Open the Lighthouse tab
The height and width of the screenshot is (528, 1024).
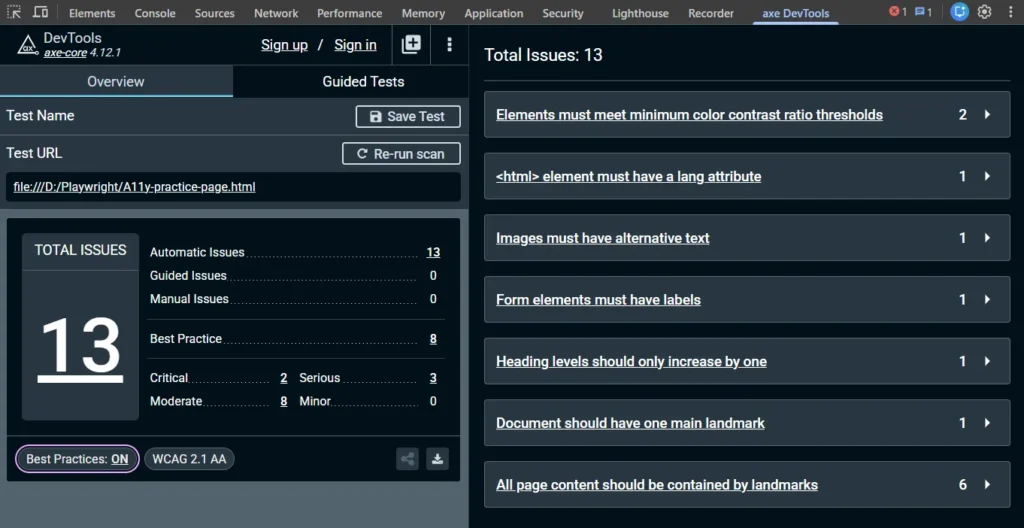pyautogui.click(x=640, y=13)
